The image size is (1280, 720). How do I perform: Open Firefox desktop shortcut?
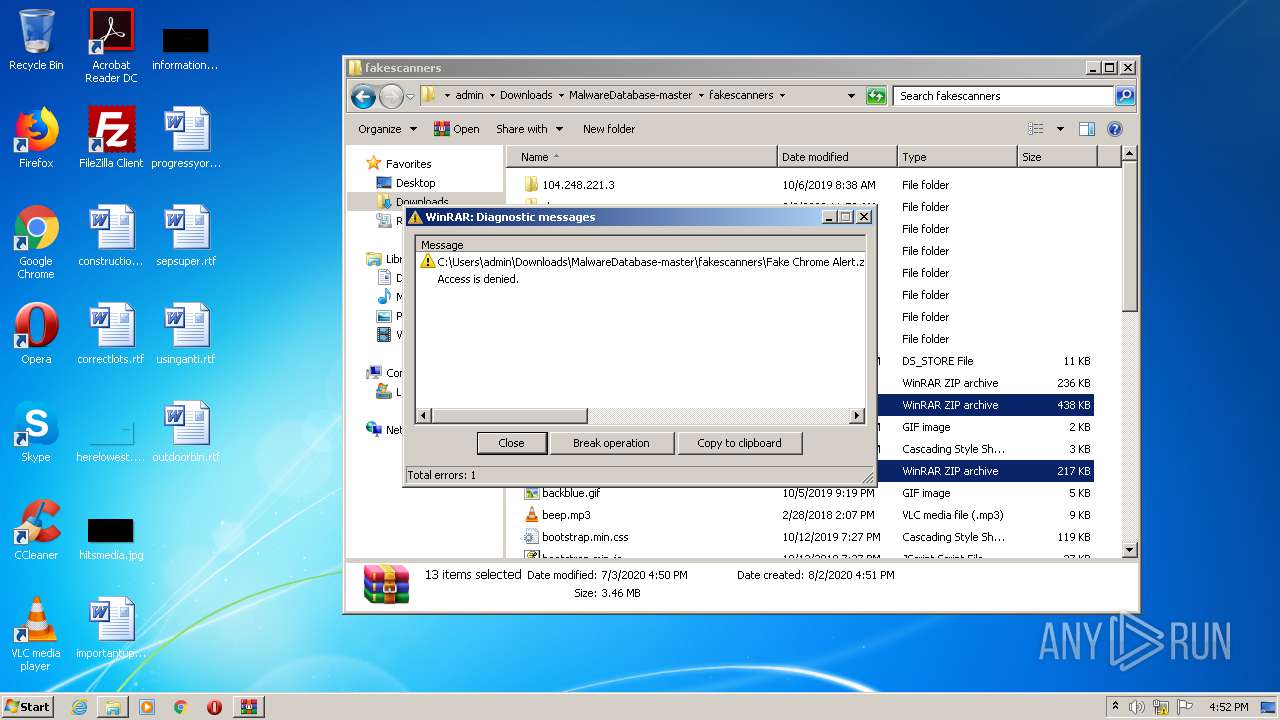point(36,138)
